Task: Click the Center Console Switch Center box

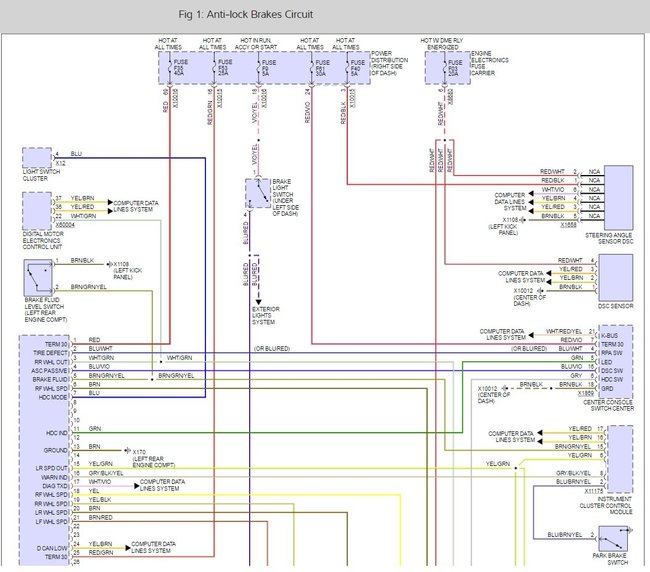Action: pyautogui.click(x=616, y=361)
